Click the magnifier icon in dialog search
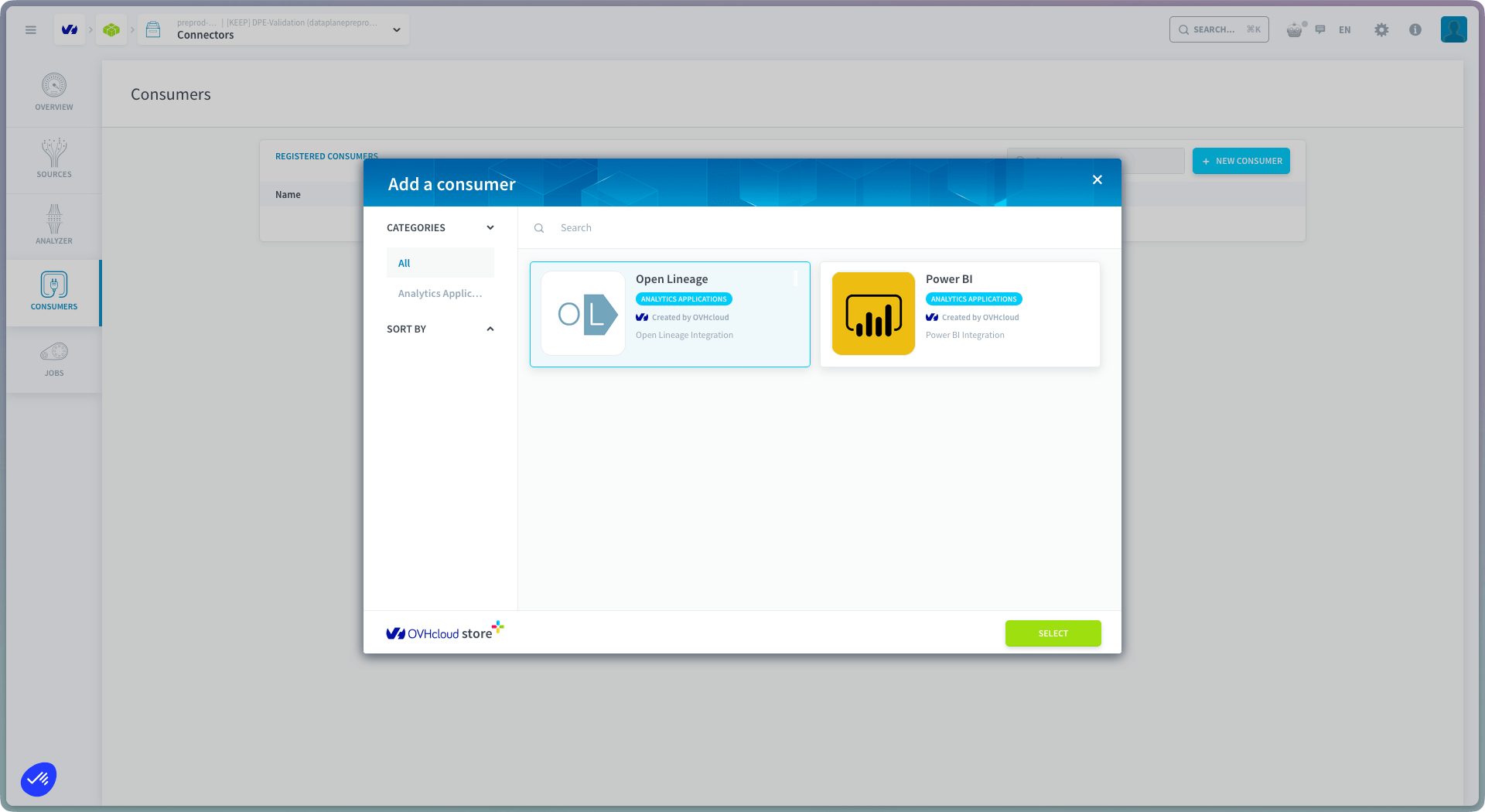The width and height of the screenshot is (1485, 812). [x=539, y=228]
